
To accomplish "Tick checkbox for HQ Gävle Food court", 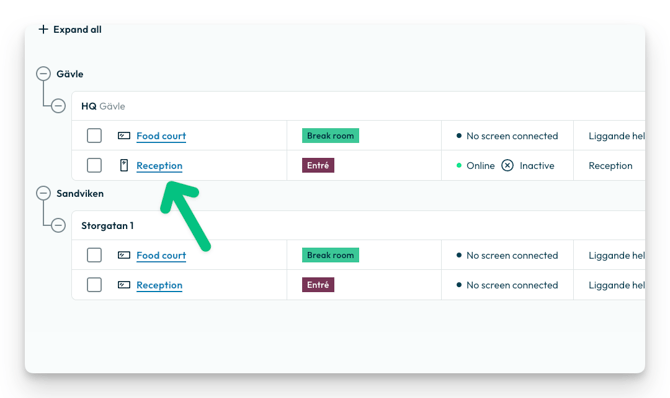I will click(94, 136).
